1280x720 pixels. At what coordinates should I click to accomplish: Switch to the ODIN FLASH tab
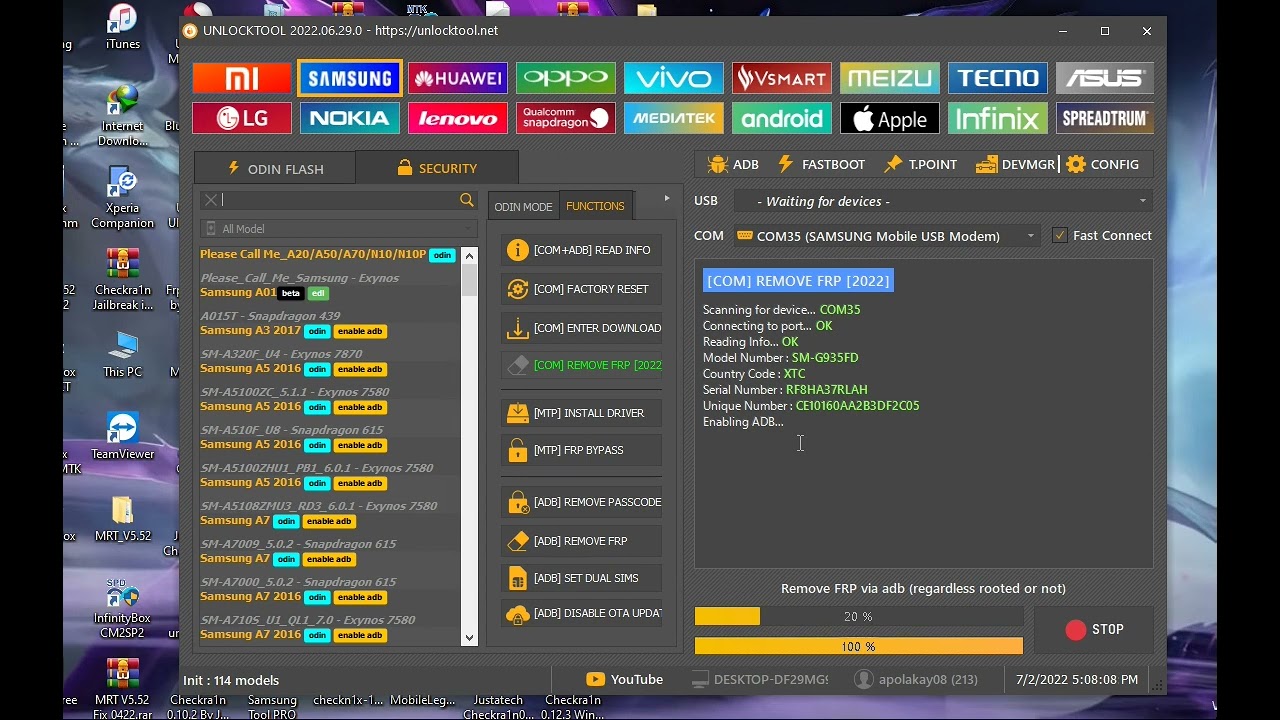pyautogui.click(x=275, y=168)
